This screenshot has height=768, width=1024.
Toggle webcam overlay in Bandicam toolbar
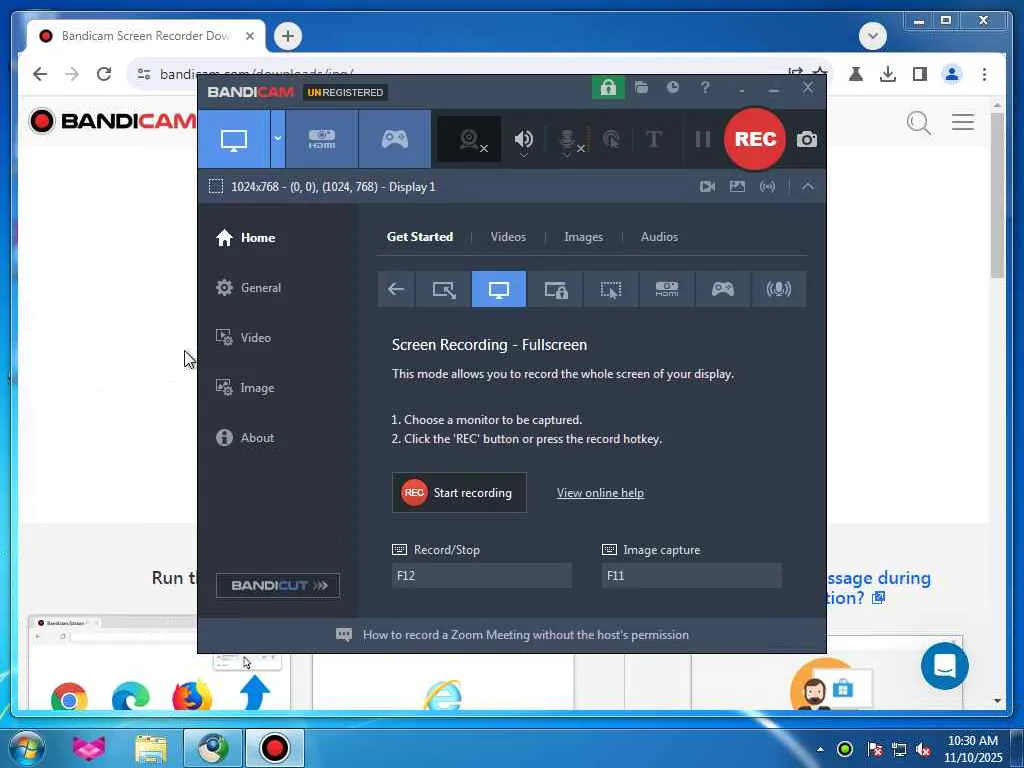[x=470, y=139]
